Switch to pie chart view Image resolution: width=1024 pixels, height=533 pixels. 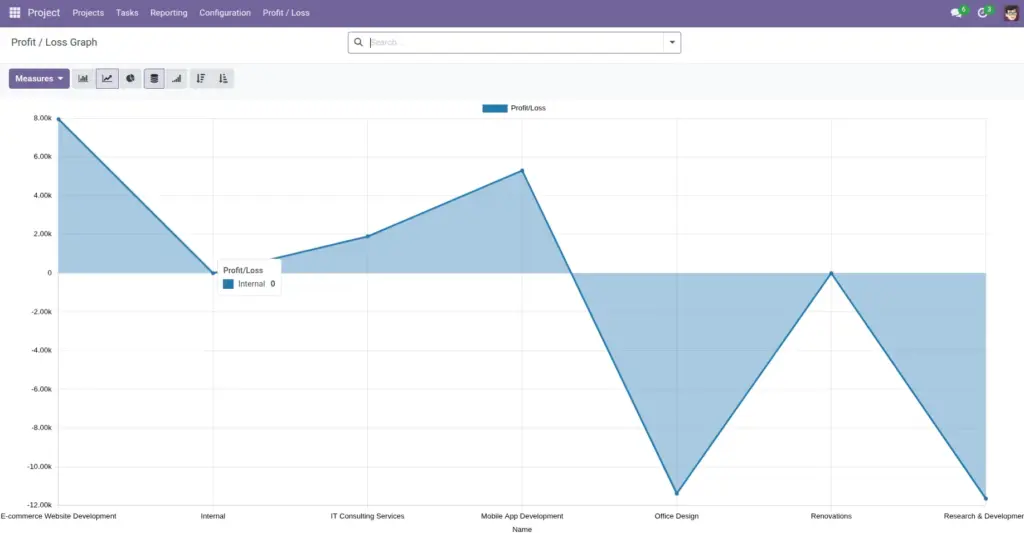click(131, 78)
